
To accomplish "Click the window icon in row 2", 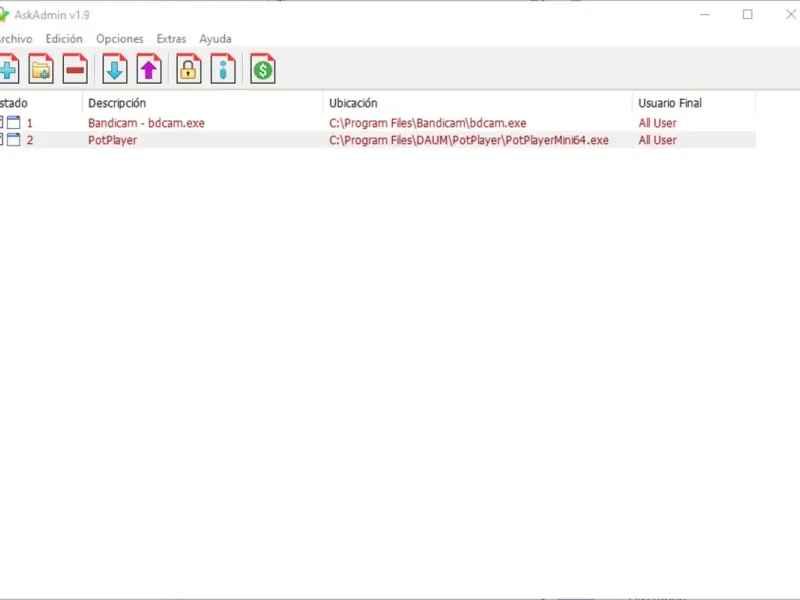I will pos(14,140).
